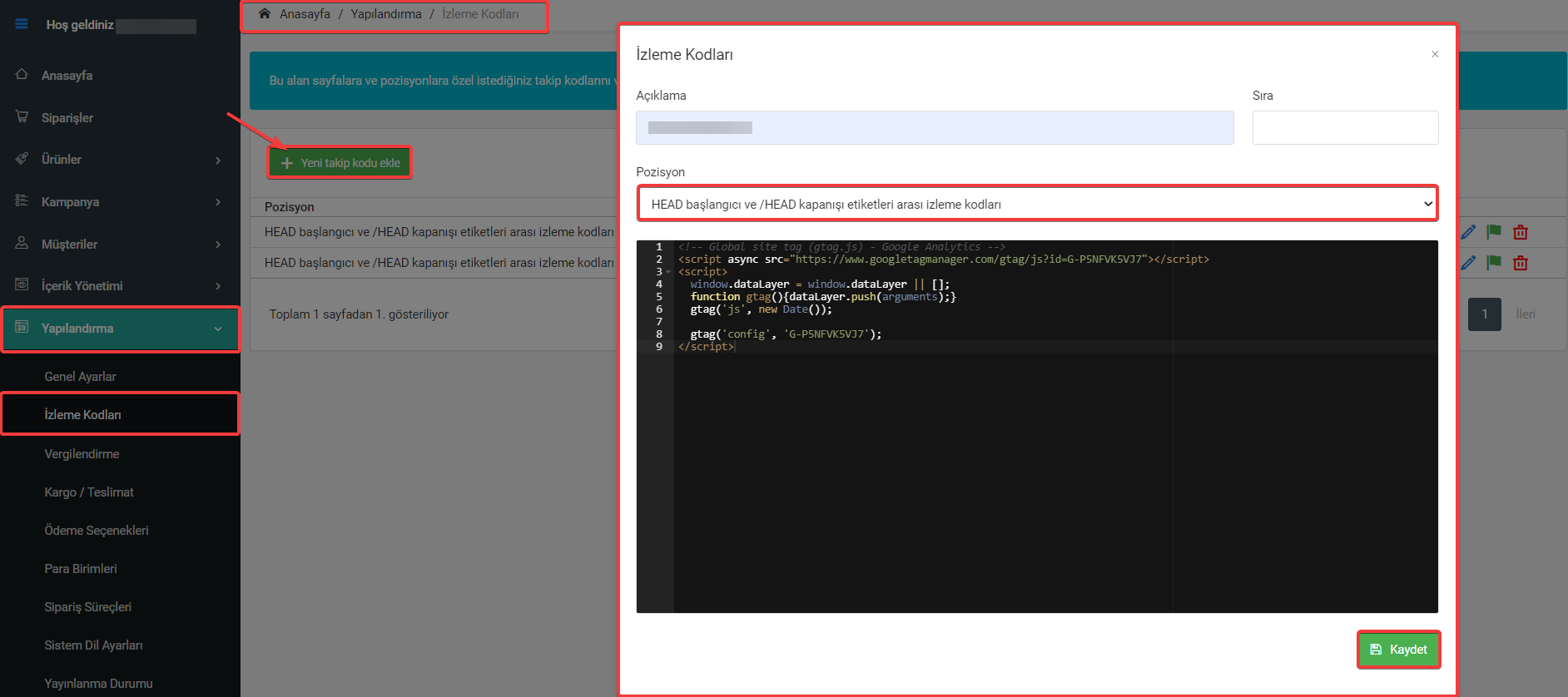1568x697 pixels.
Task: Click the Kampanya list icon
Action: click(22, 200)
